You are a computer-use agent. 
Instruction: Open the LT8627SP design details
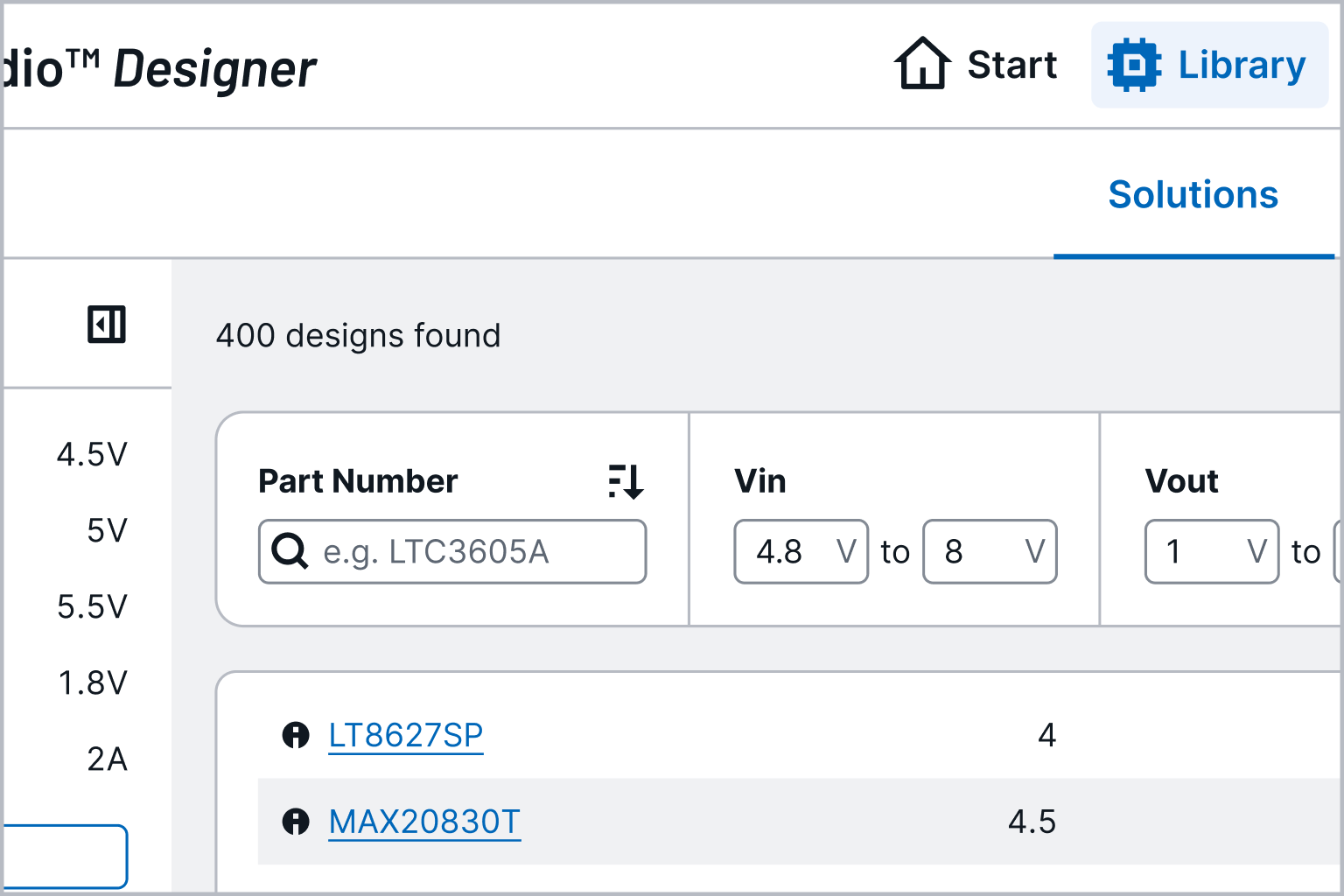tap(405, 735)
